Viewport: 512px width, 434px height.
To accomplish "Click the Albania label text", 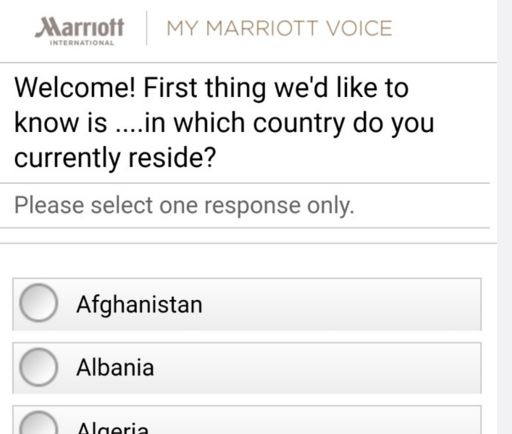I will (115, 368).
